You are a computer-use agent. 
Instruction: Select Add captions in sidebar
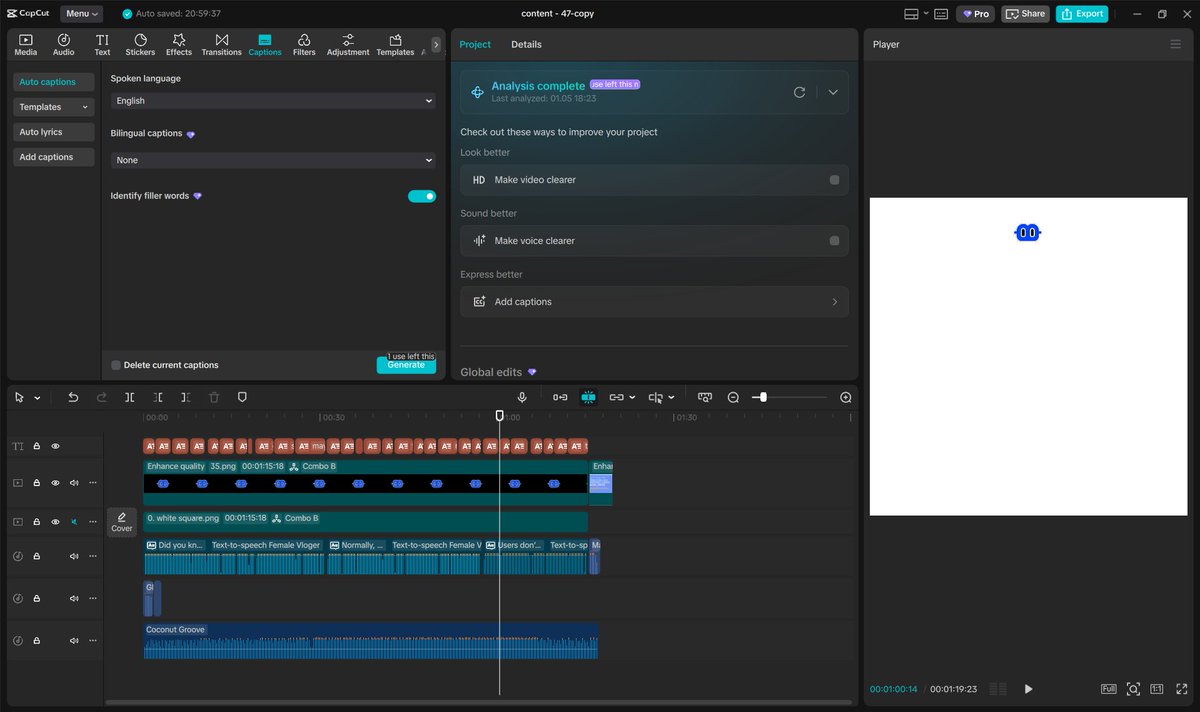point(54,157)
